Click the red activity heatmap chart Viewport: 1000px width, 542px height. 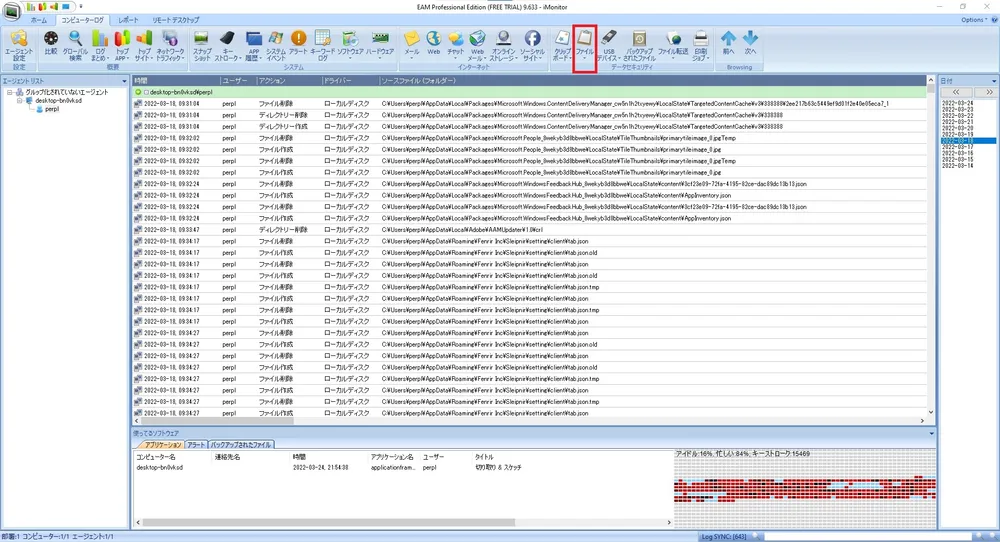(x=805, y=491)
